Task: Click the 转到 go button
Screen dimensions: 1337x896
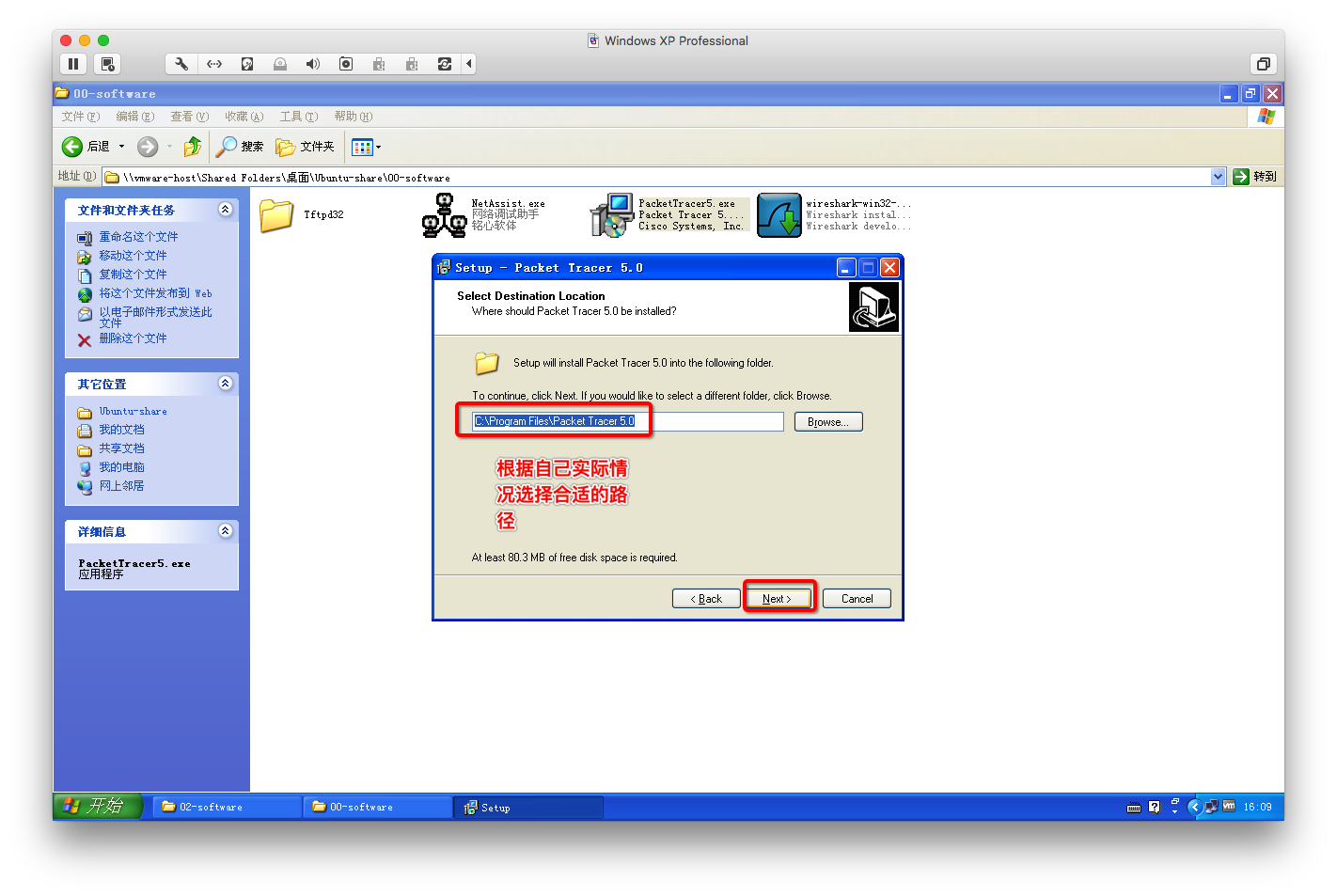Action: 1255,177
